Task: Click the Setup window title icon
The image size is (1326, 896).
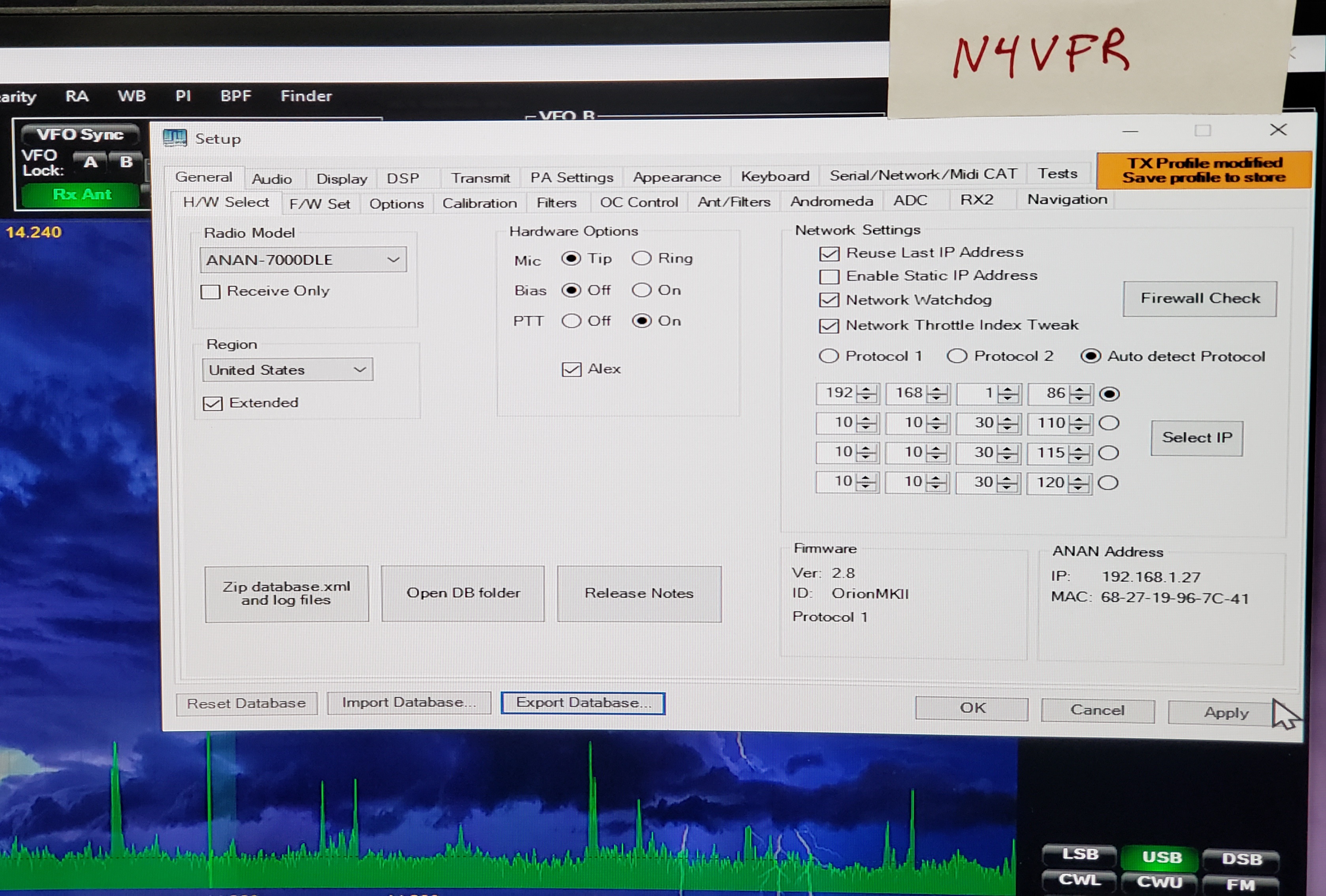Action: (x=175, y=138)
